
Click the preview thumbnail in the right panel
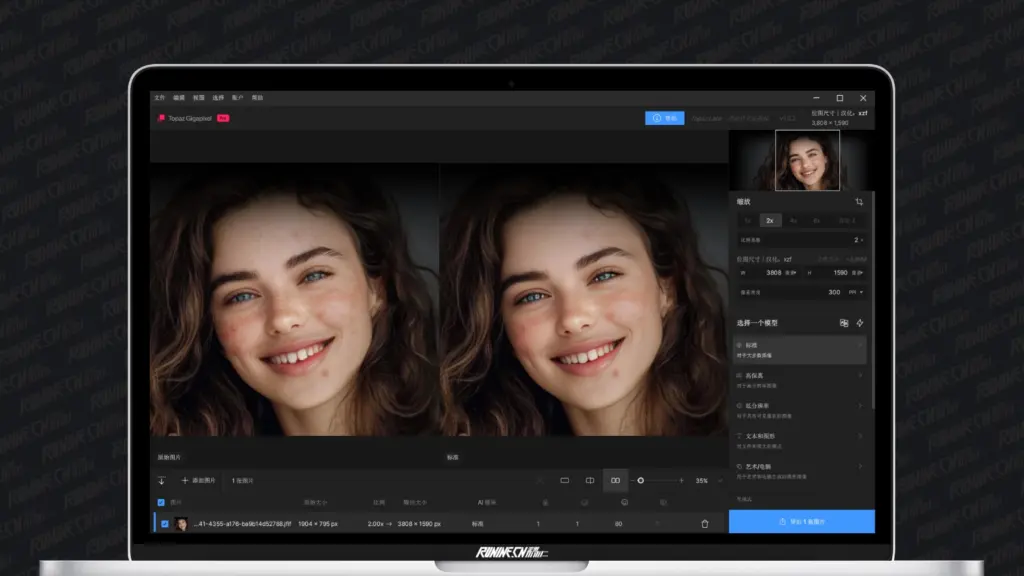point(805,158)
